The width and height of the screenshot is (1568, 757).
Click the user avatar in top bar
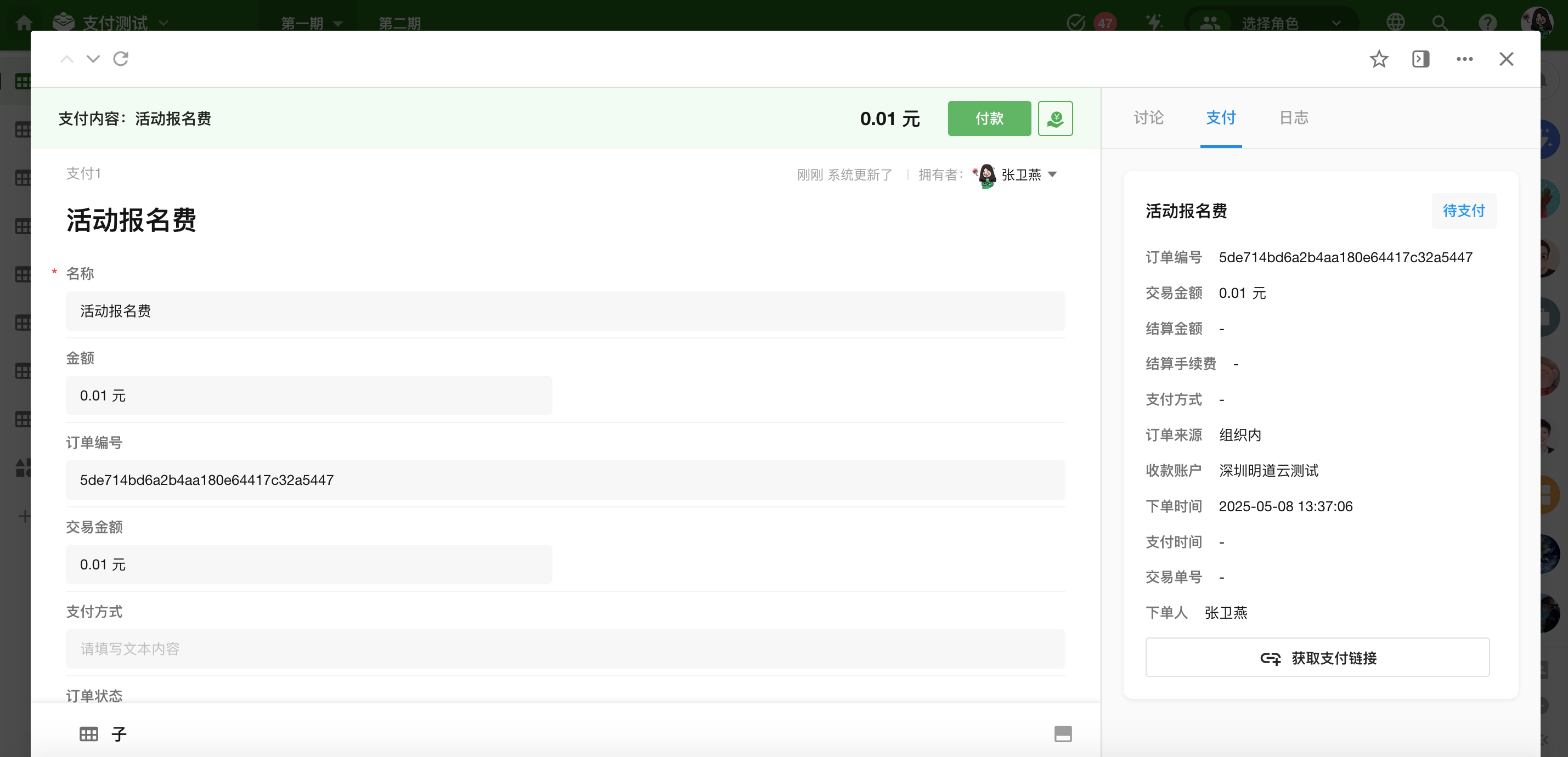pyautogui.click(x=1536, y=23)
